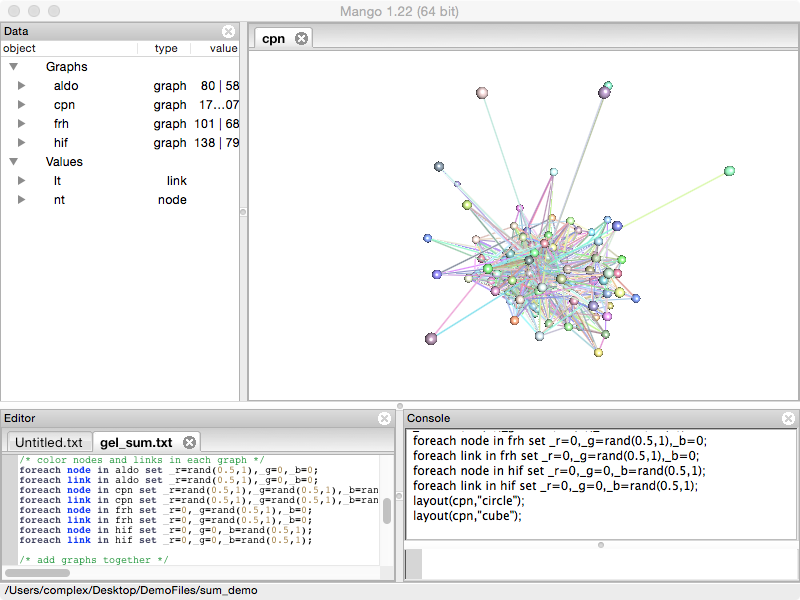Image resolution: width=800 pixels, height=600 pixels.
Task: Expand the frh graph entry
Action: click(x=21, y=124)
